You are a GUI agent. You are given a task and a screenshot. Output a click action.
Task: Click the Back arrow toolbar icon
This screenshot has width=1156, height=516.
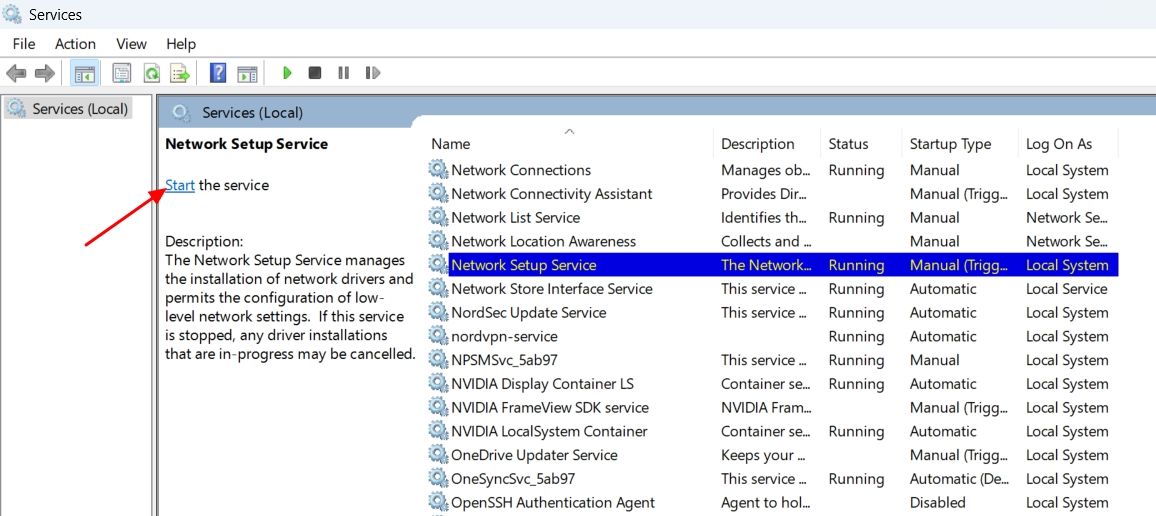click(x=16, y=73)
